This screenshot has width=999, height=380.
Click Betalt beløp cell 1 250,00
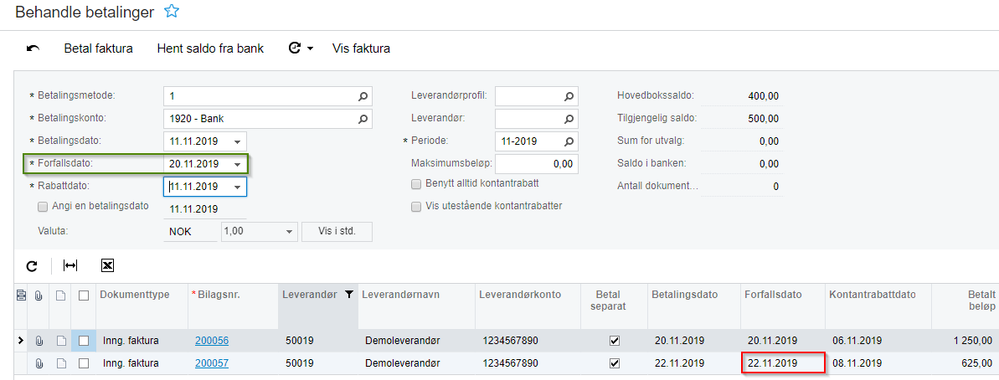tap(972, 341)
